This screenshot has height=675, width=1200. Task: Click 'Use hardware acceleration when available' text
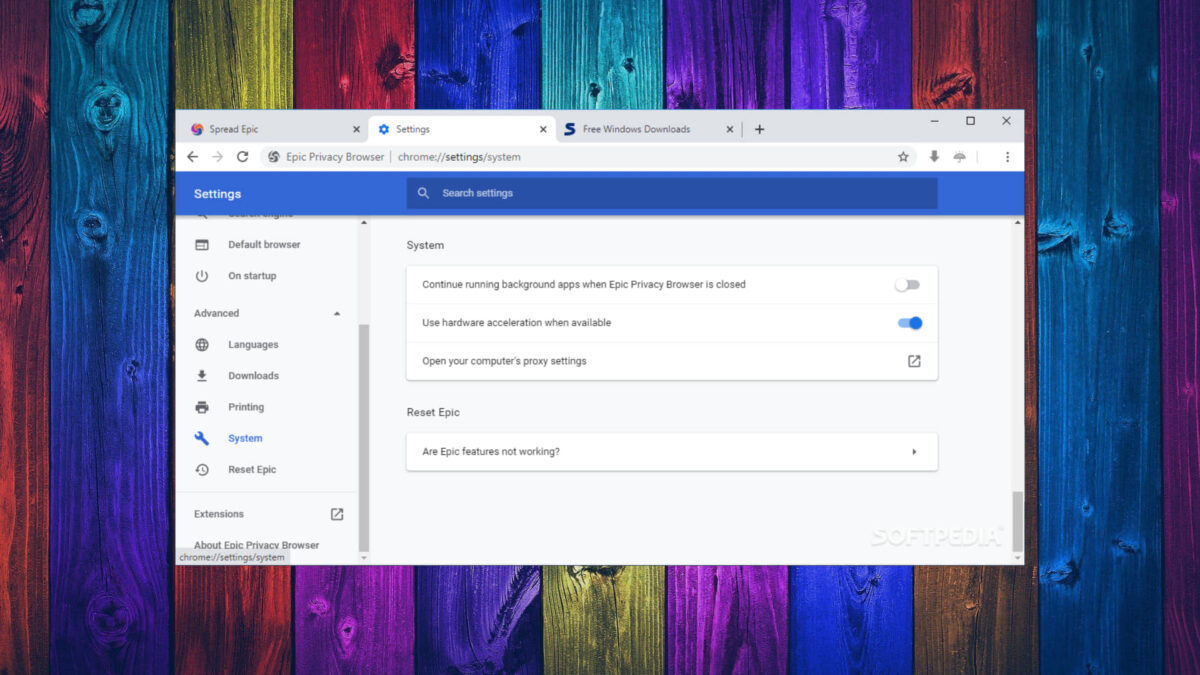point(516,323)
